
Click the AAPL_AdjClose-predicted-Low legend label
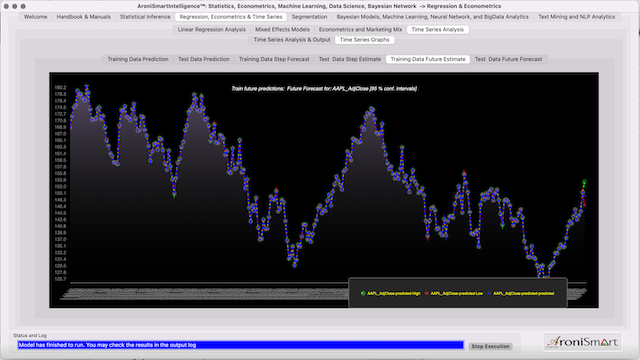457,293
